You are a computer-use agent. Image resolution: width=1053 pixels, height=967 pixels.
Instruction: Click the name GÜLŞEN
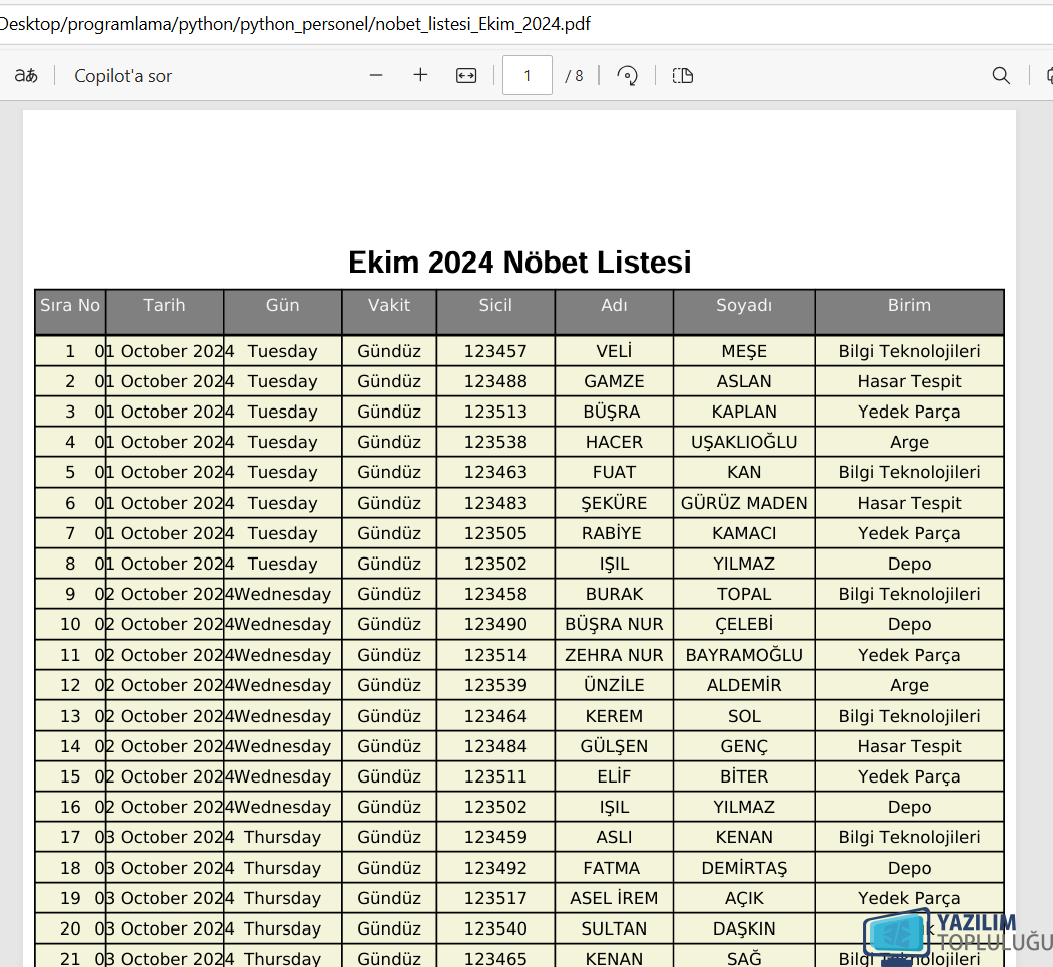coord(614,746)
